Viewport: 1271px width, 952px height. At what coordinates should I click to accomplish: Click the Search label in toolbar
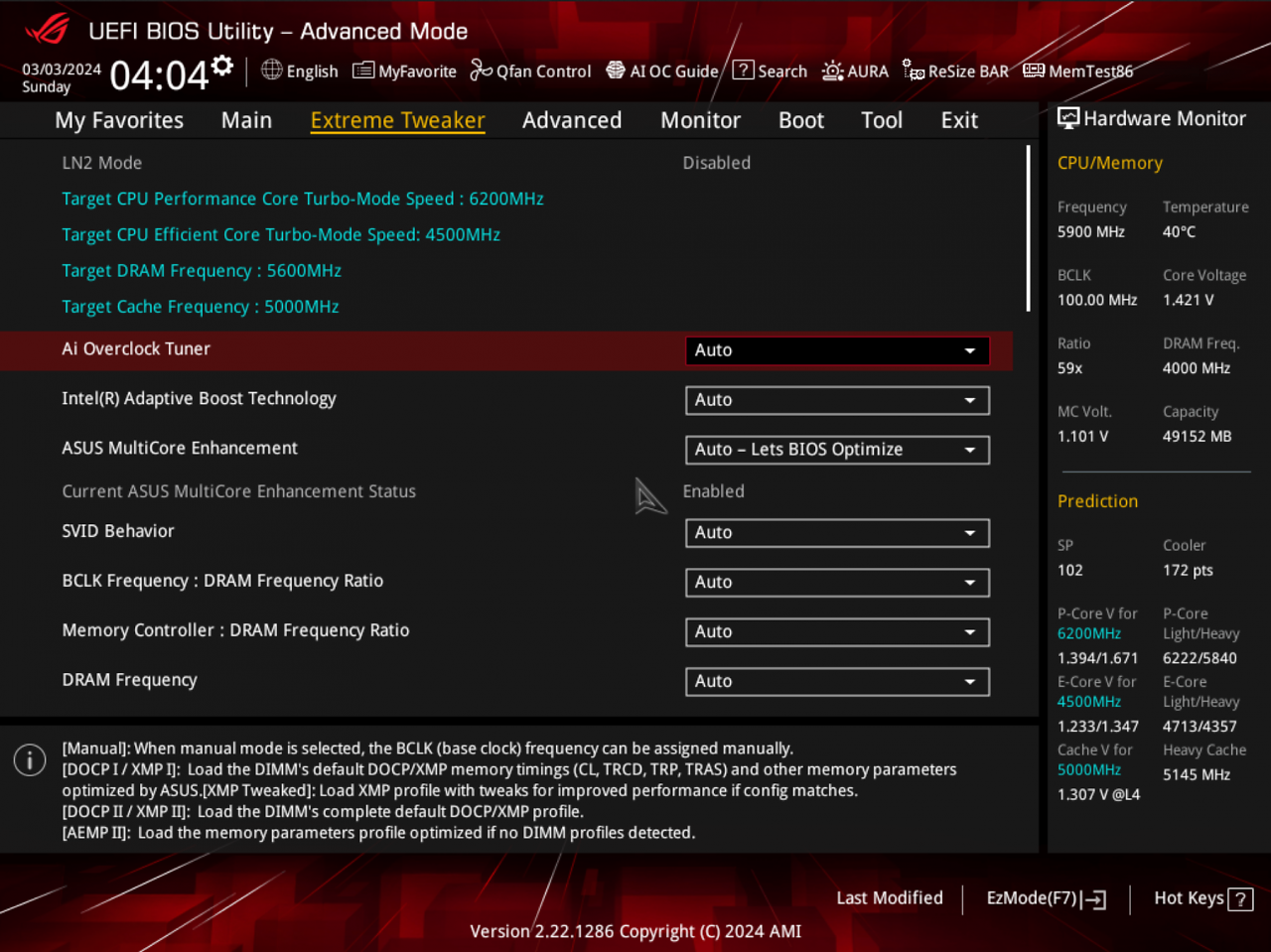click(x=782, y=71)
